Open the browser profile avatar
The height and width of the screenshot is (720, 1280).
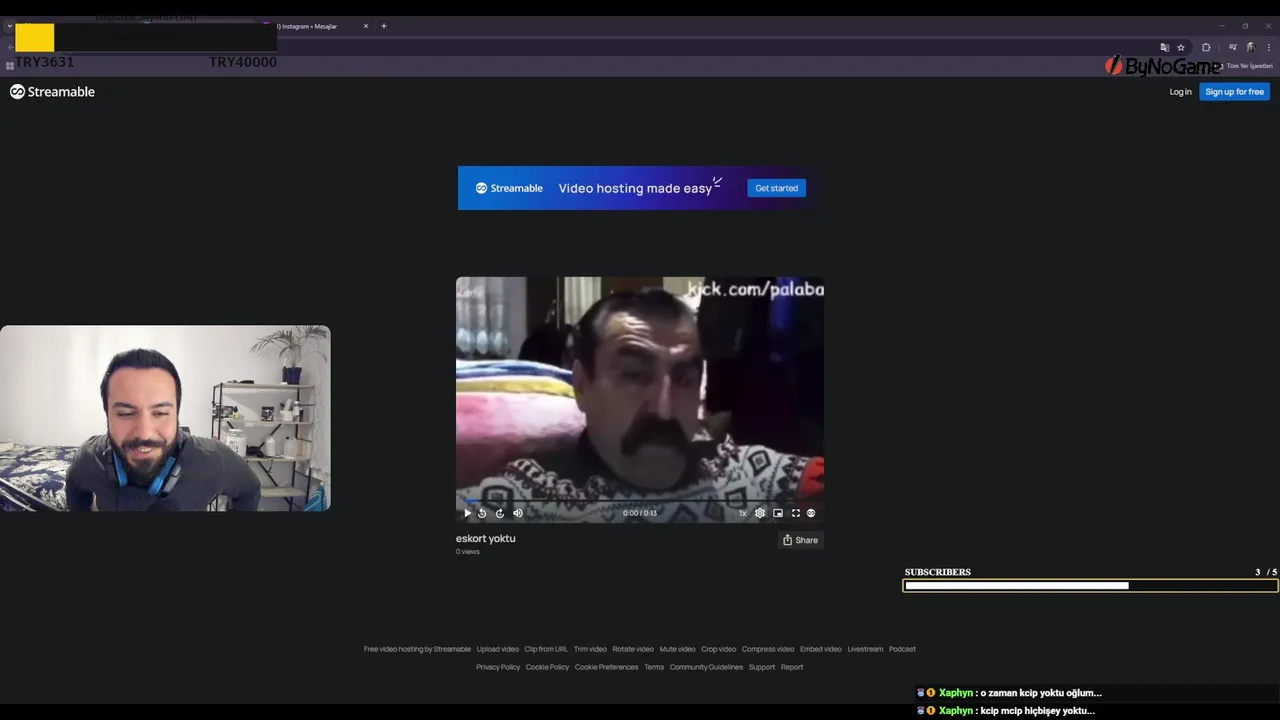coord(1251,47)
